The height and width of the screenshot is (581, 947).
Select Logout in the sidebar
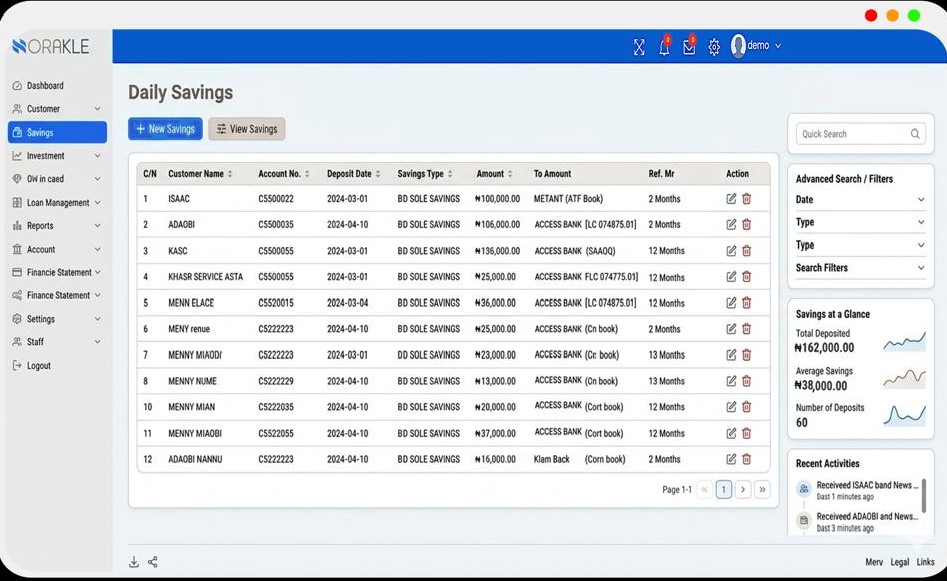[39, 366]
